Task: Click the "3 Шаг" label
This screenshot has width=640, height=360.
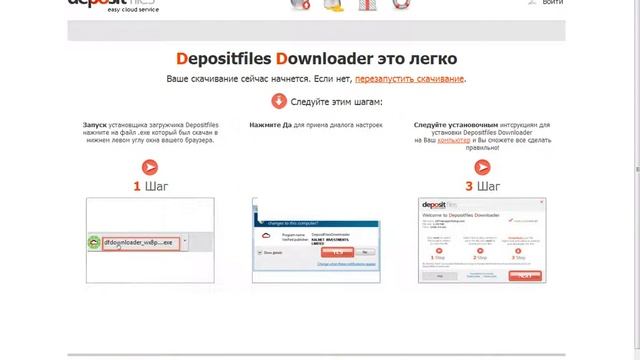Action: [482, 187]
